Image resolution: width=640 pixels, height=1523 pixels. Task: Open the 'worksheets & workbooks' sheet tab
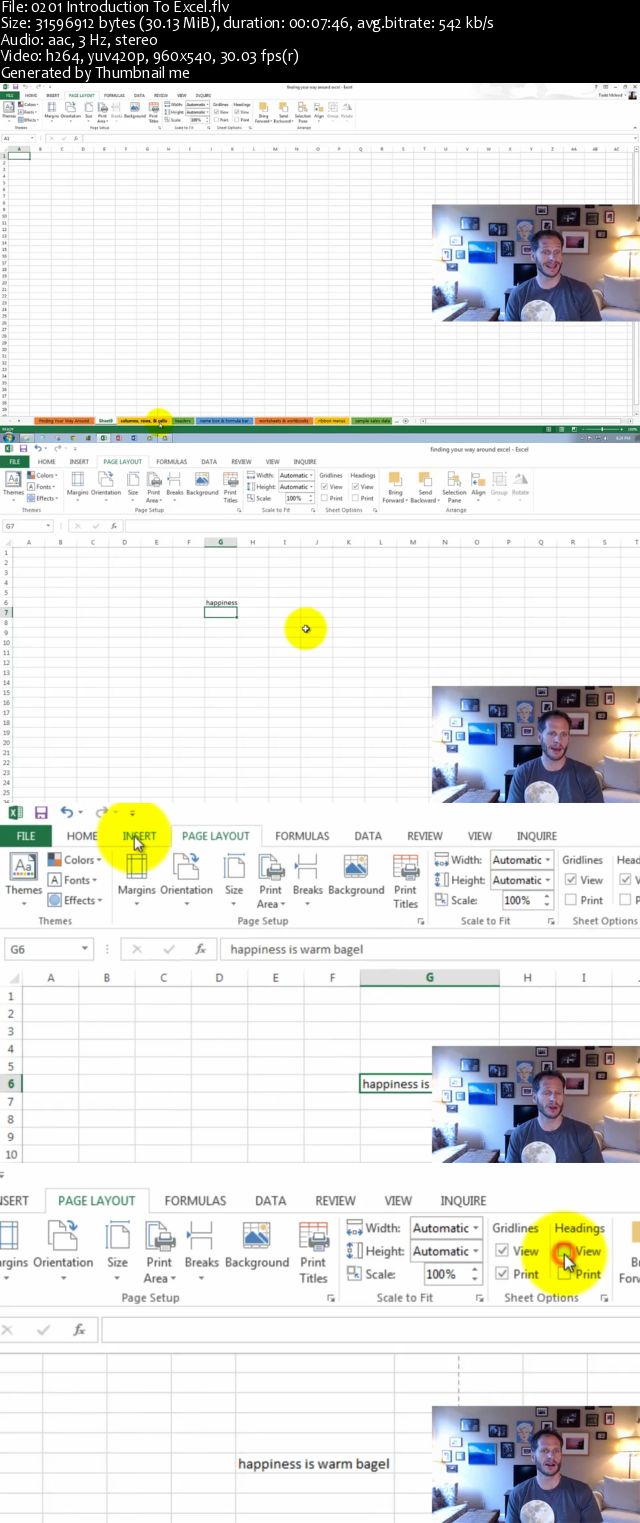[284, 421]
